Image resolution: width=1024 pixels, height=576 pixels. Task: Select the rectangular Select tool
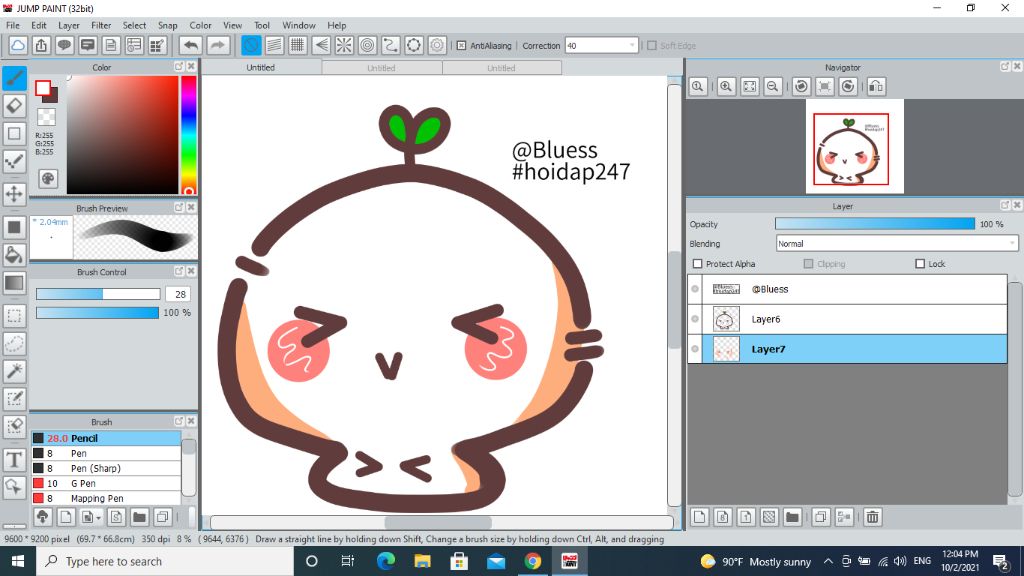14,316
